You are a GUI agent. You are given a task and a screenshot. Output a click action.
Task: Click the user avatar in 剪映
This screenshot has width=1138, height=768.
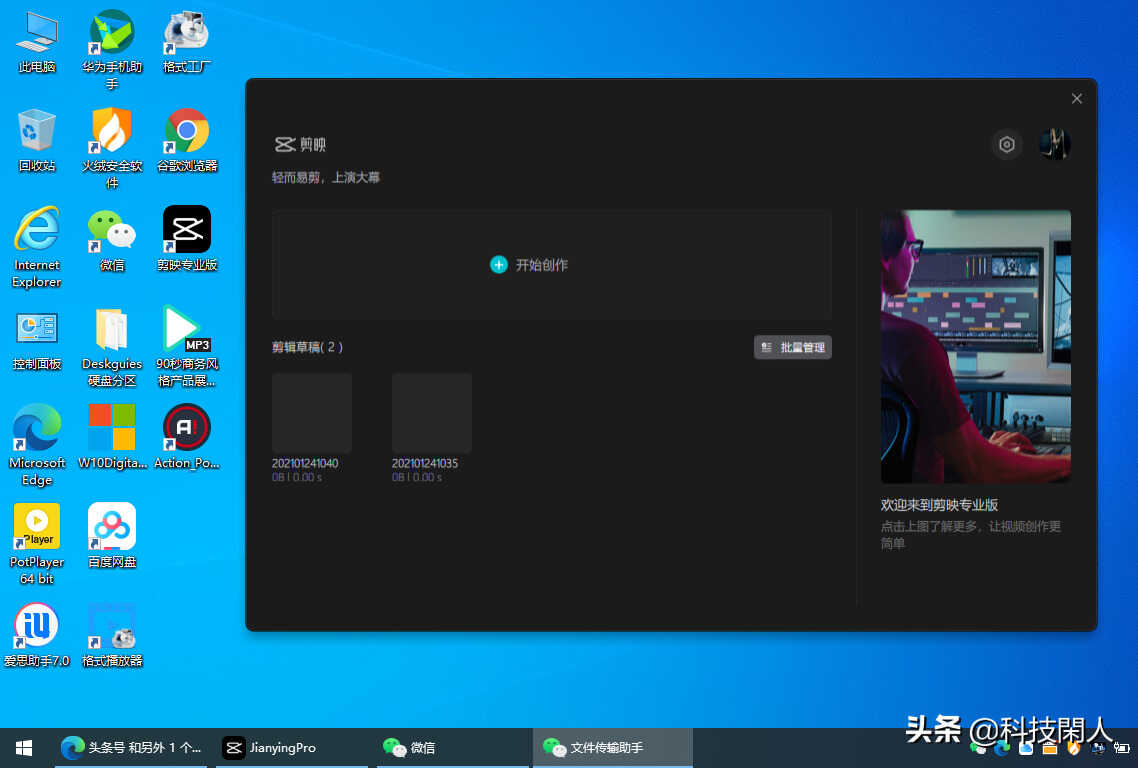(x=1055, y=144)
